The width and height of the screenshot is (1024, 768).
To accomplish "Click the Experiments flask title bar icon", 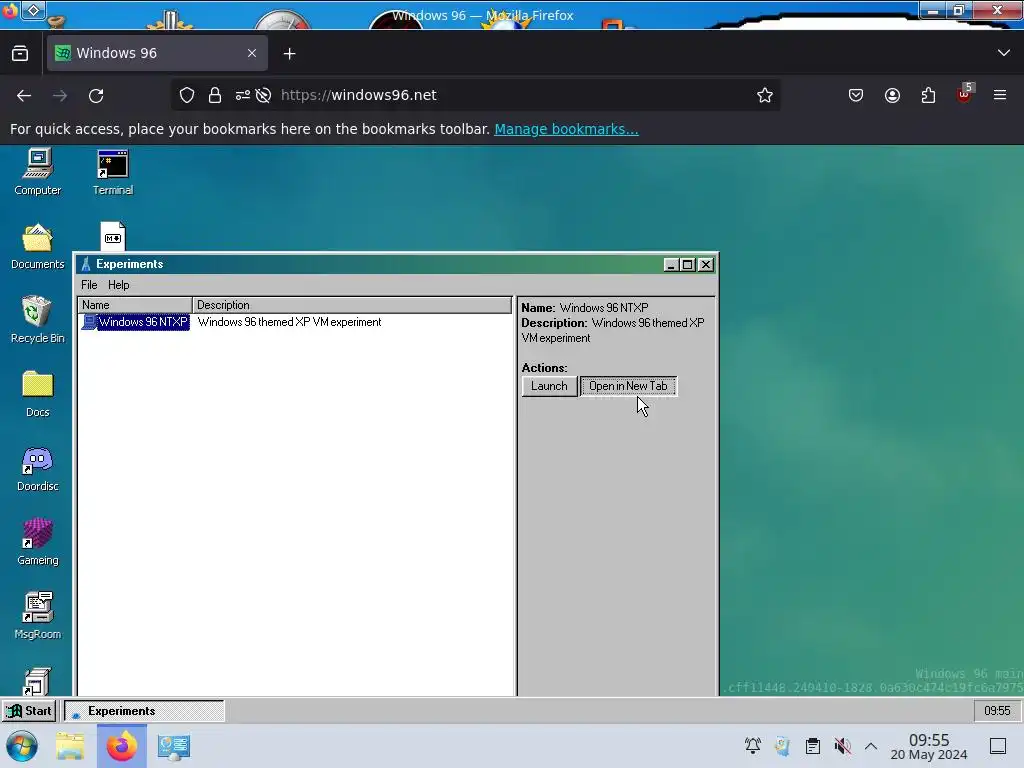I will pos(86,264).
